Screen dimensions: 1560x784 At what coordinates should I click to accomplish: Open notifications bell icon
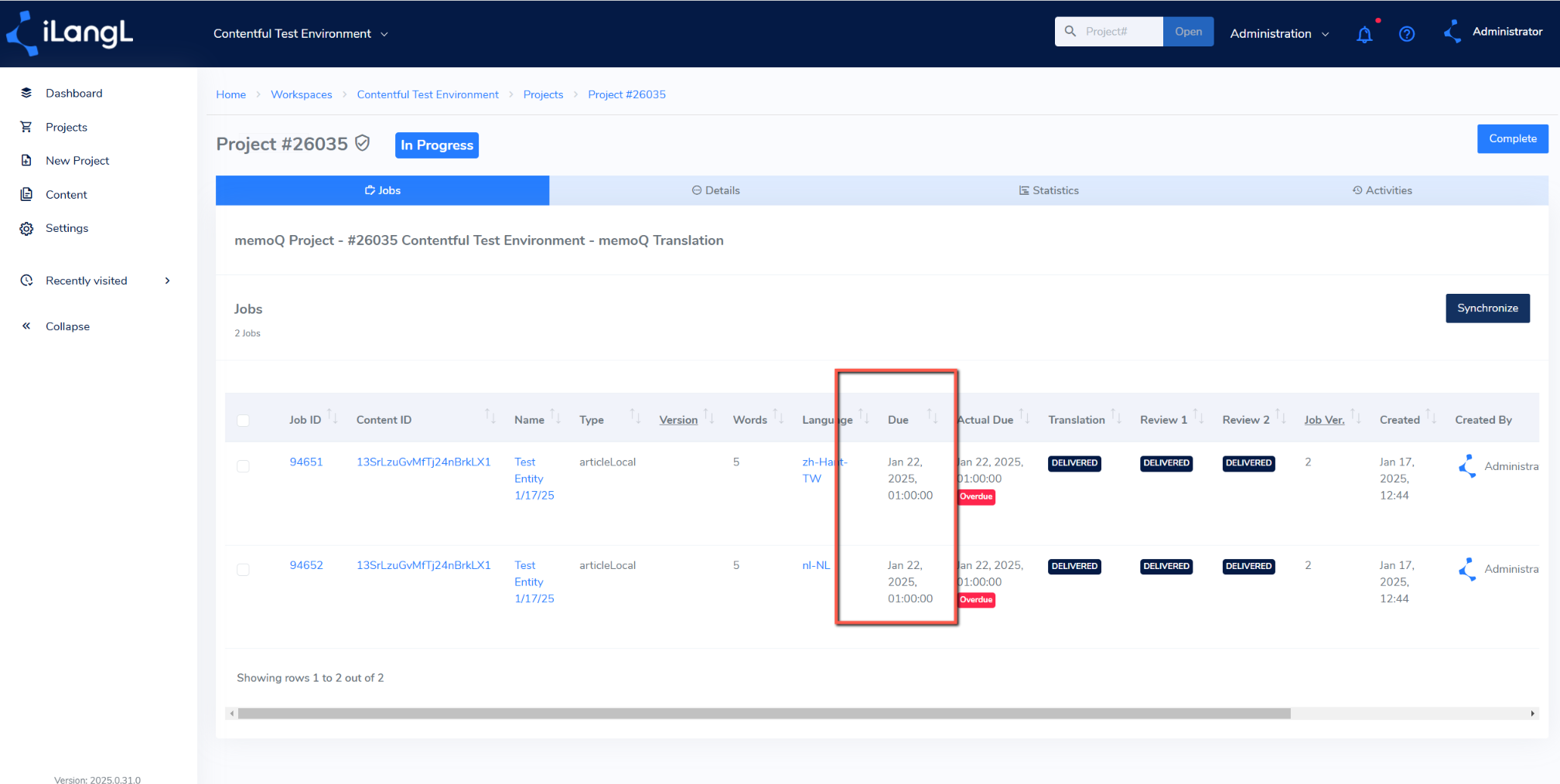pos(1364,34)
